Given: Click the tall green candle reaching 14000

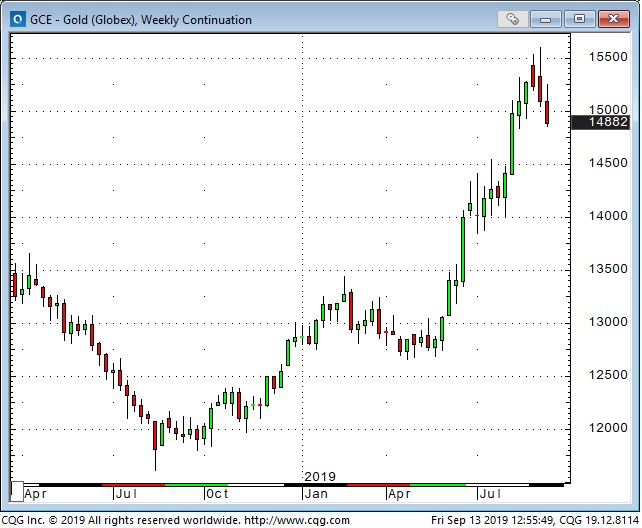Looking at the screenshot, I should pyautogui.click(x=463, y=250).
